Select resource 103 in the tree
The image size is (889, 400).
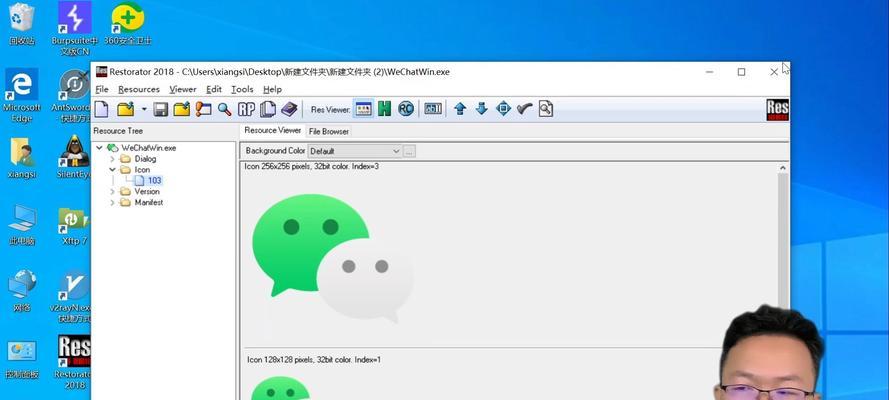point(154,180)
